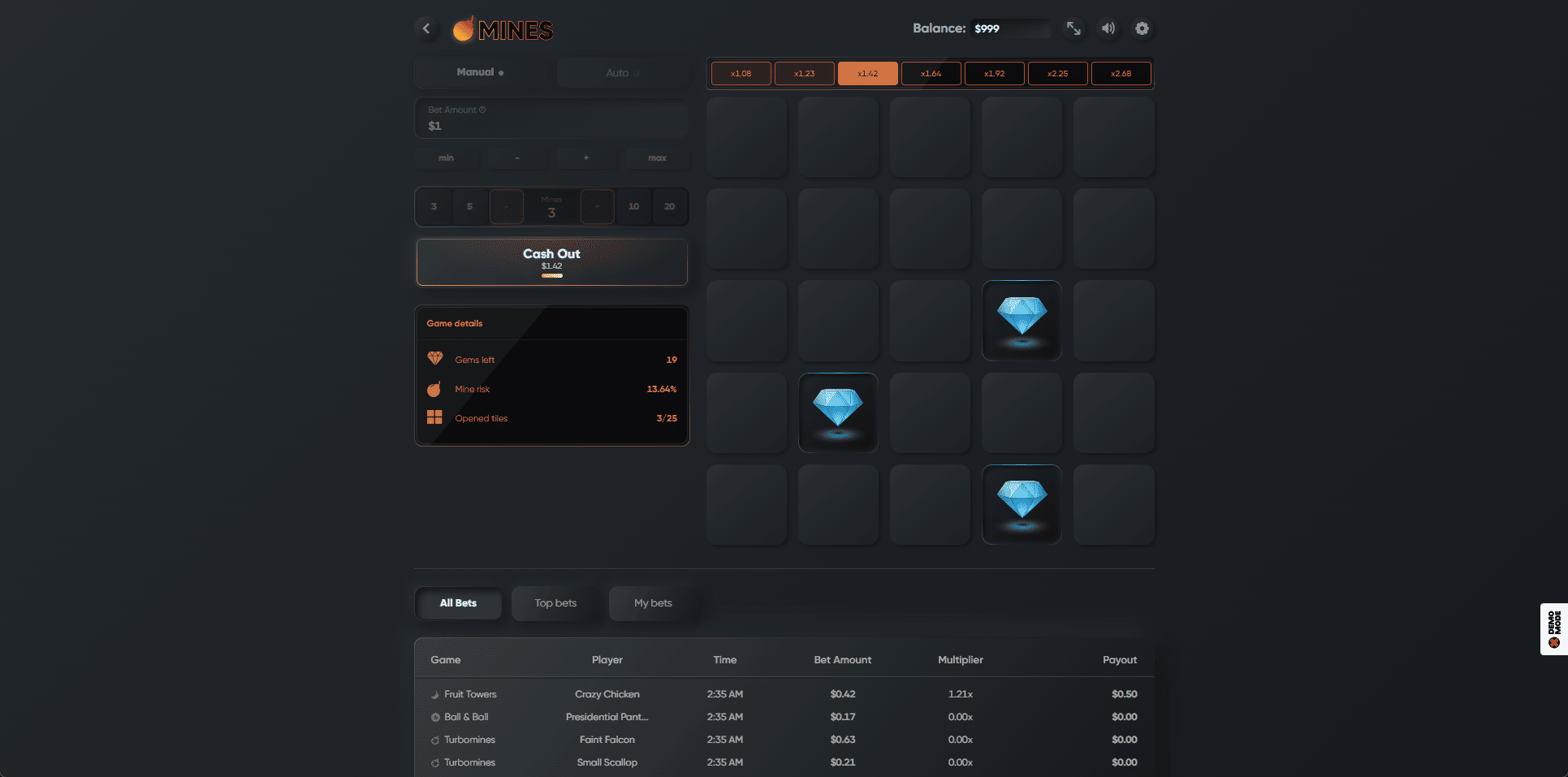Select 3 mines preset
The width and height of the screenshot is (1568, 777).
(x=434, y=206)
